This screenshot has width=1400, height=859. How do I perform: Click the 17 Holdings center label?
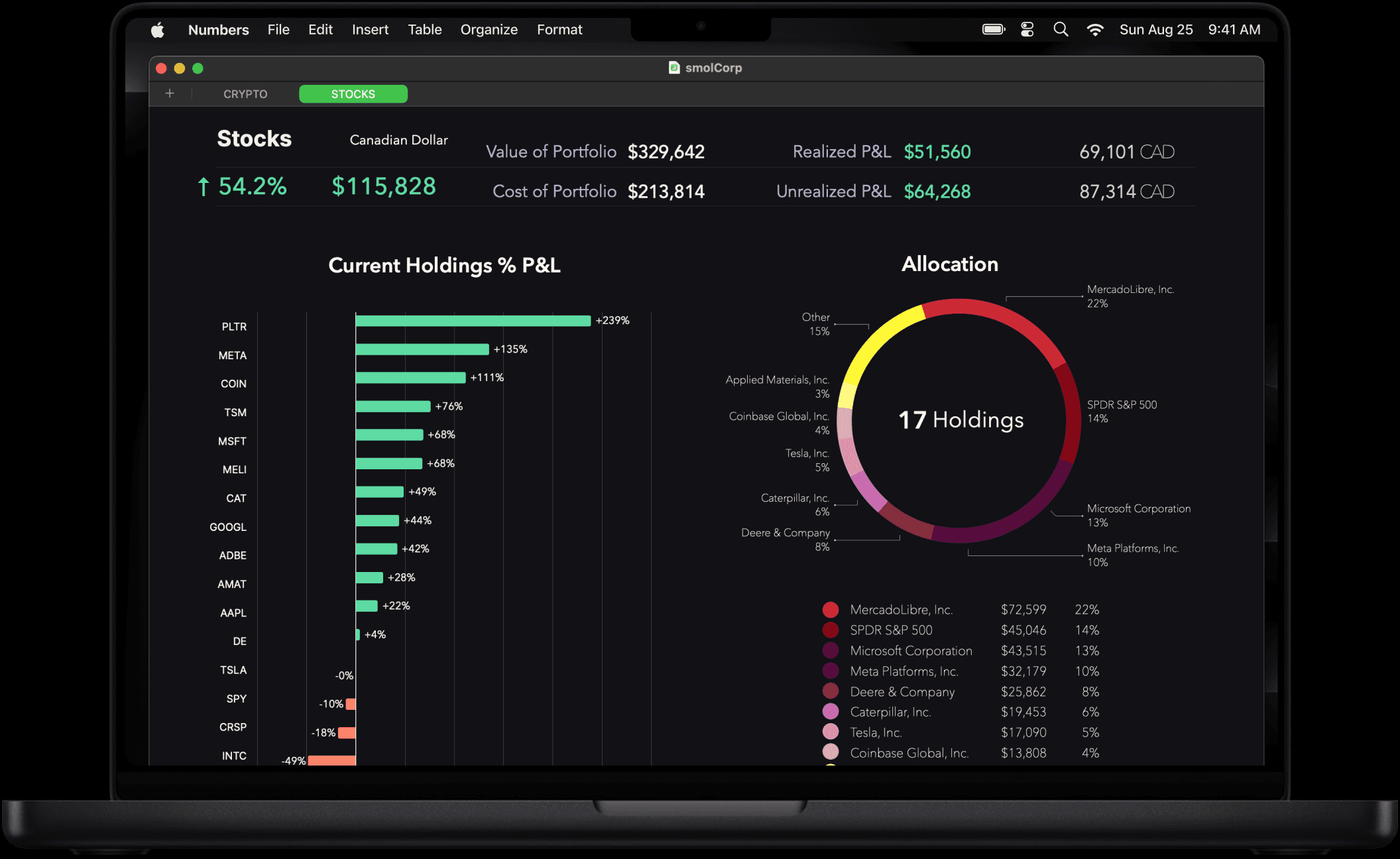point(961,420)
